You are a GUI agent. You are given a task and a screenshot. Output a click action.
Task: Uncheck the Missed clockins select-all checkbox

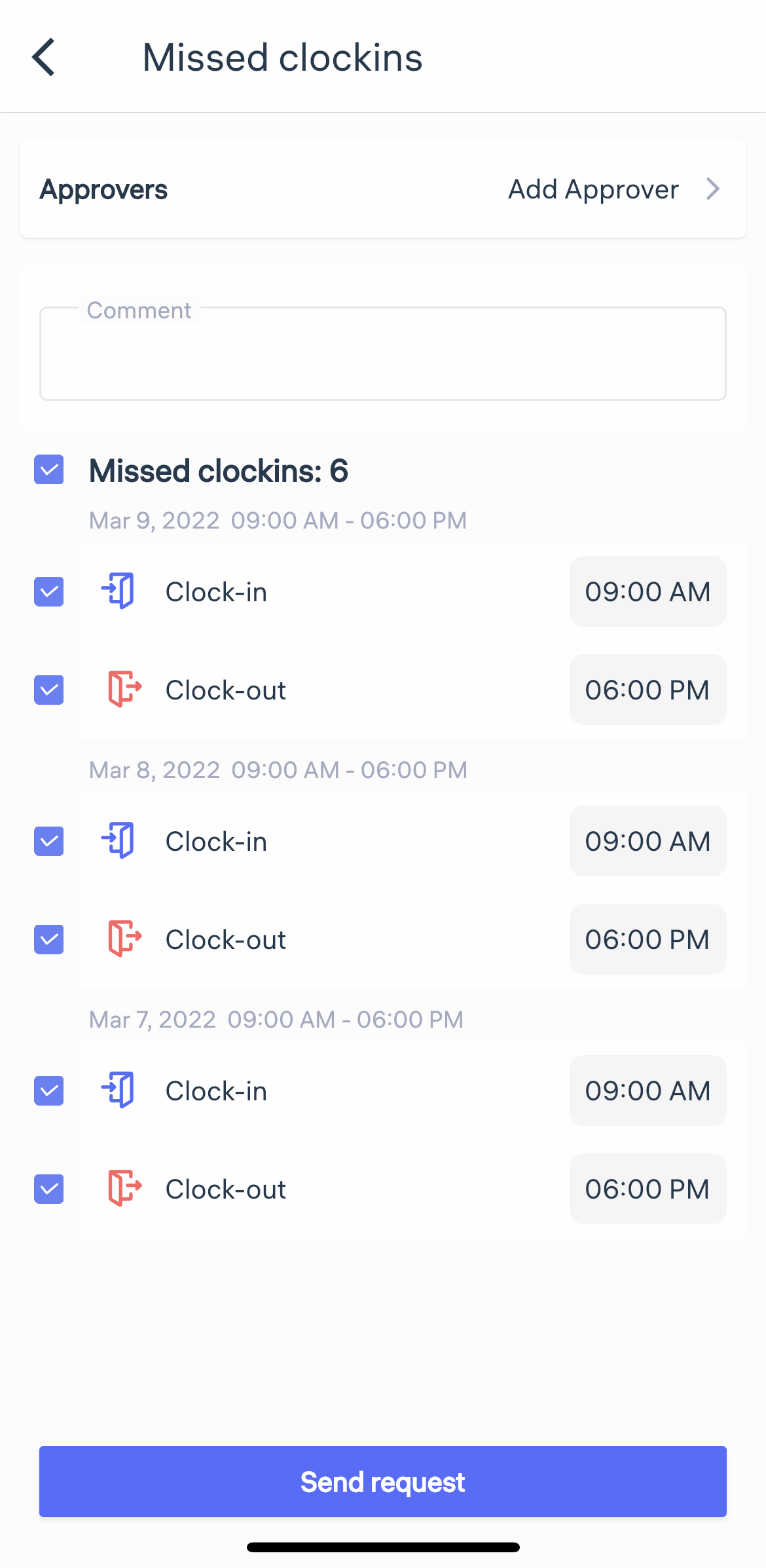(x=48, y=470)
